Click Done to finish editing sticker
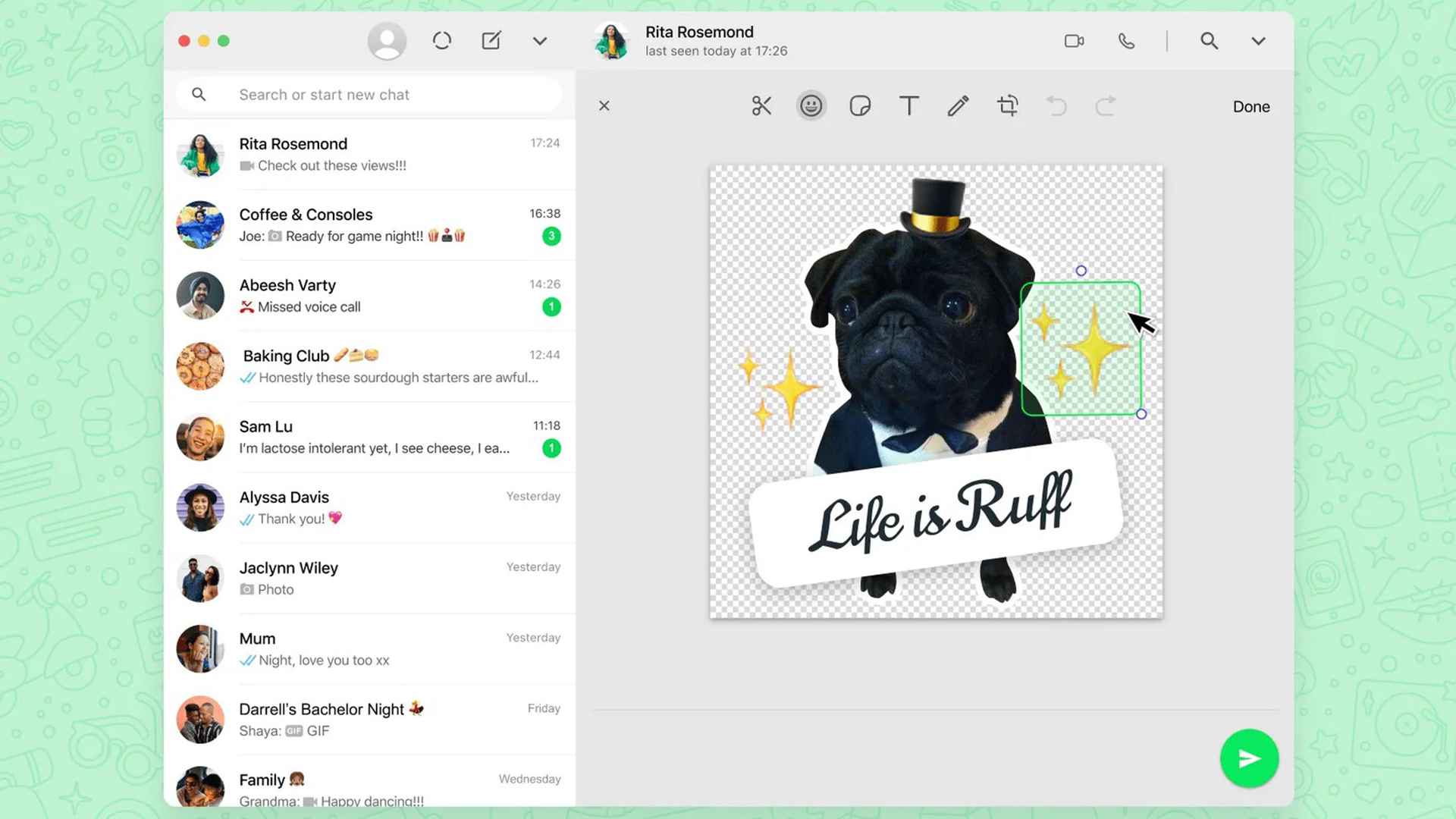Image resolution: width=1456 pixels, height=819 pixels. pyautogui.click(x=1252, y=106)
